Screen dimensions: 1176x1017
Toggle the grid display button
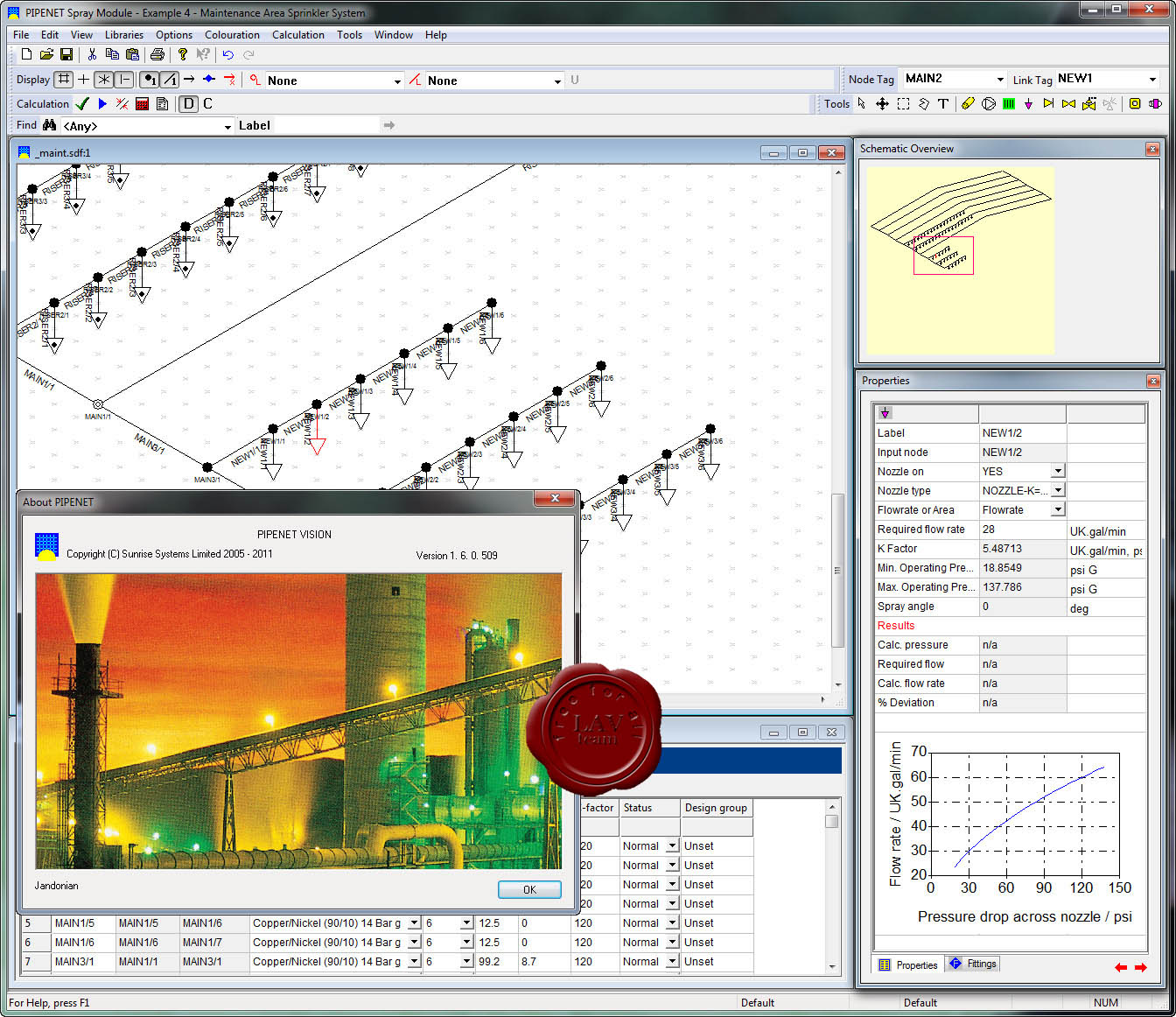point(64,79)
